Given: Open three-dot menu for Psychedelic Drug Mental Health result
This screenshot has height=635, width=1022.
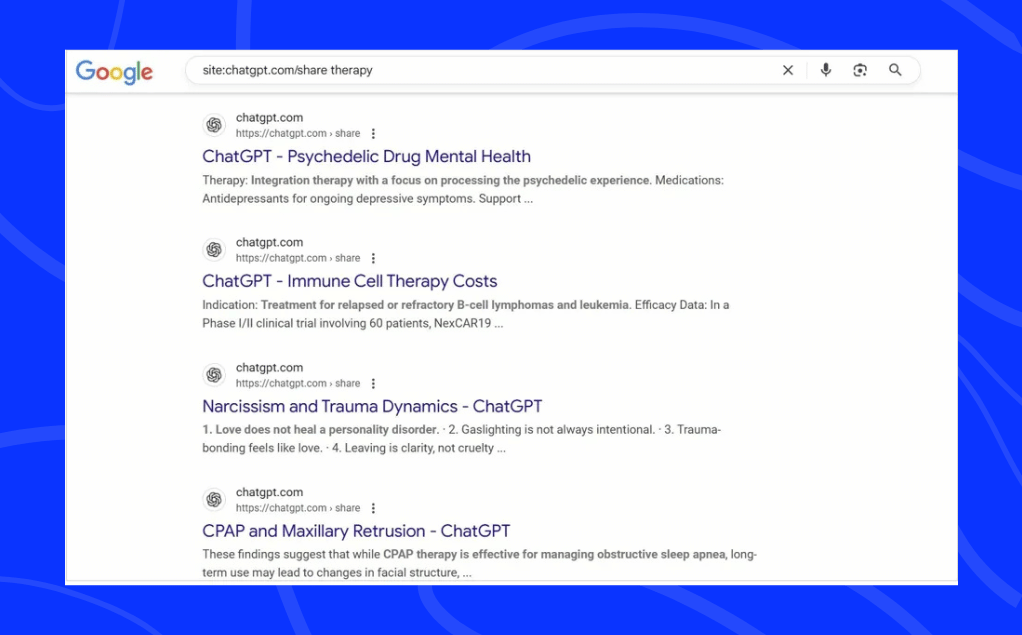Looking at the screenshot, I should (x=373, y=133).
